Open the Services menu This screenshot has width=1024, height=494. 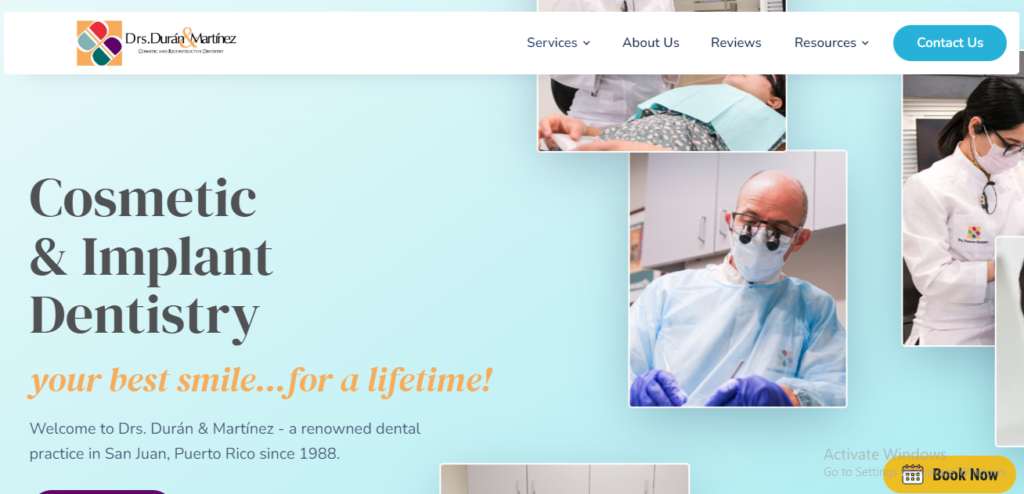coord(558,43)
